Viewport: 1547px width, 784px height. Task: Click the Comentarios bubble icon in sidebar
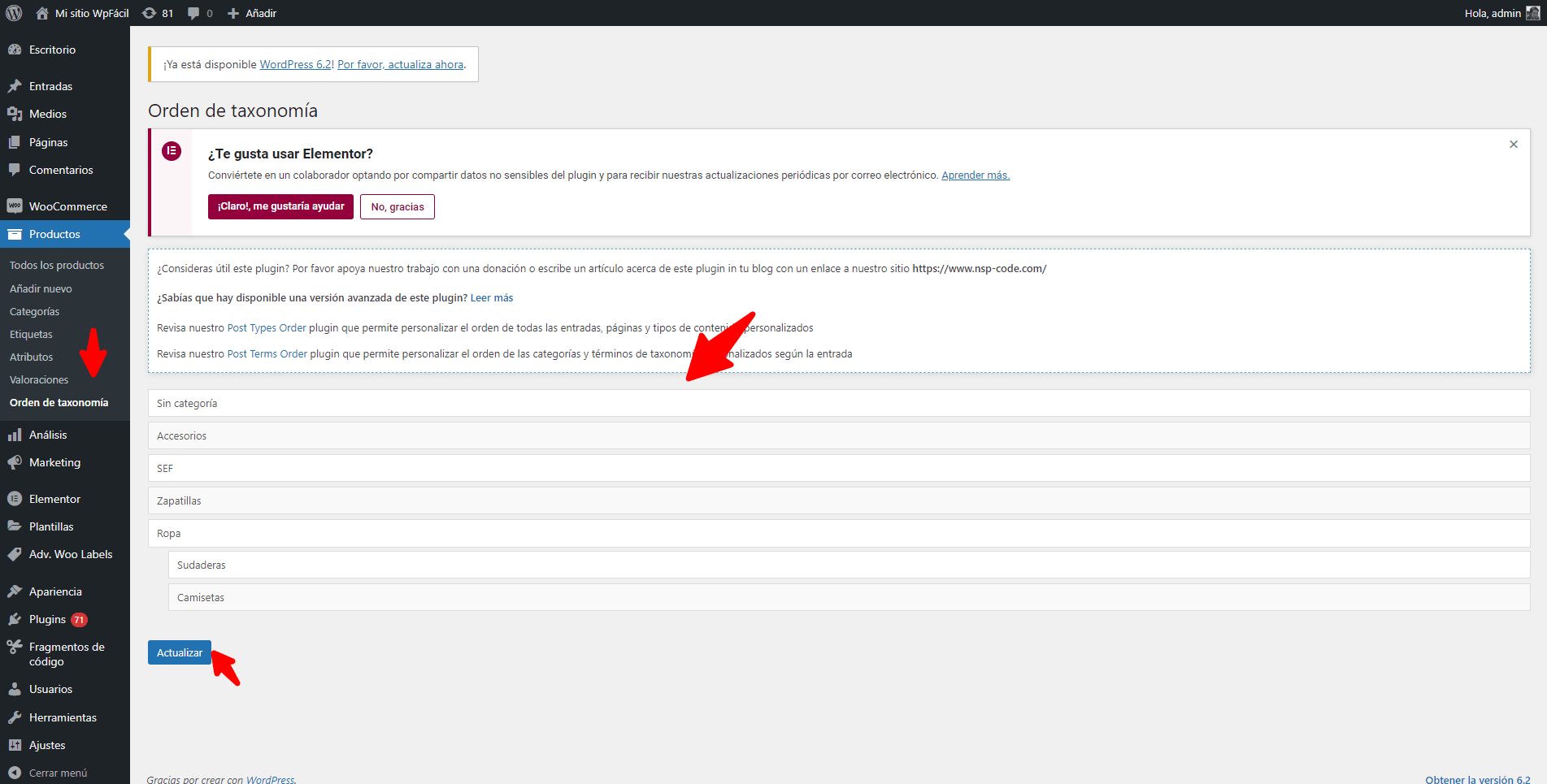point(15,170)
